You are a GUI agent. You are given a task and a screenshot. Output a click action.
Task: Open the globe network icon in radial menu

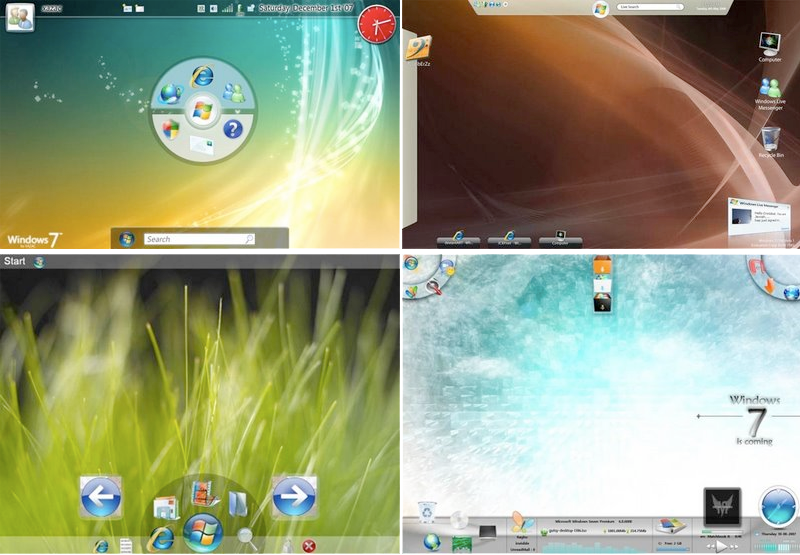[x=170, y=93]
